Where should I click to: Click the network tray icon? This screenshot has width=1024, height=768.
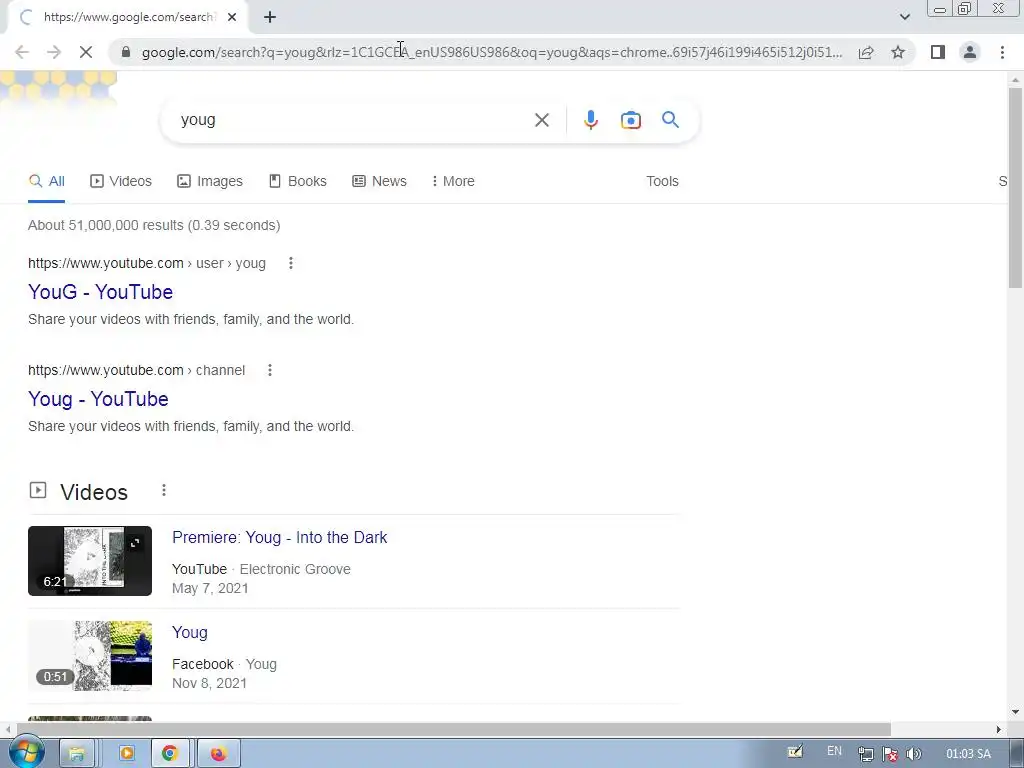pyautogui.click(x=865, y=754)
